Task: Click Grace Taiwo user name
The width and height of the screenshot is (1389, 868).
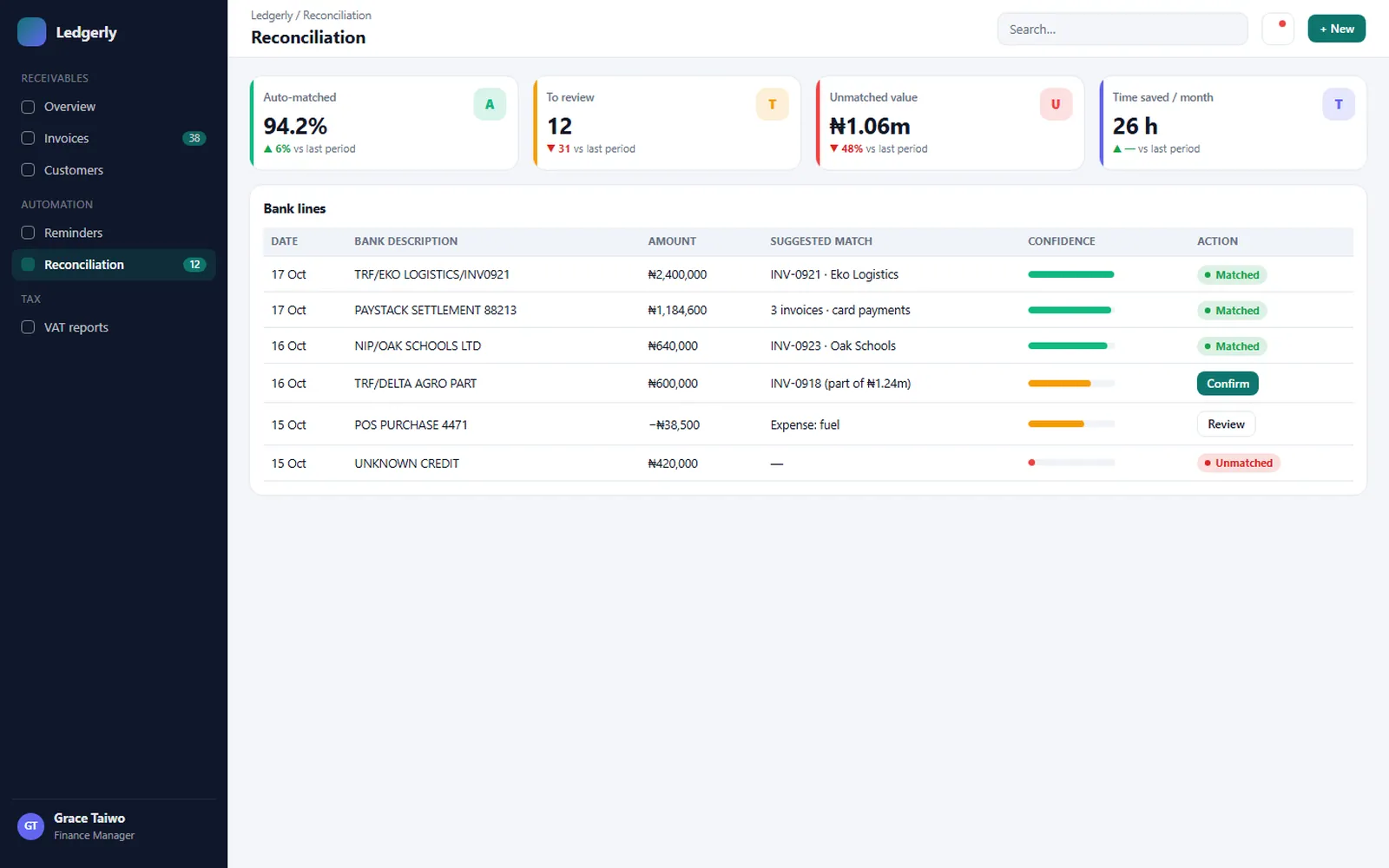Action: point(89,818)
